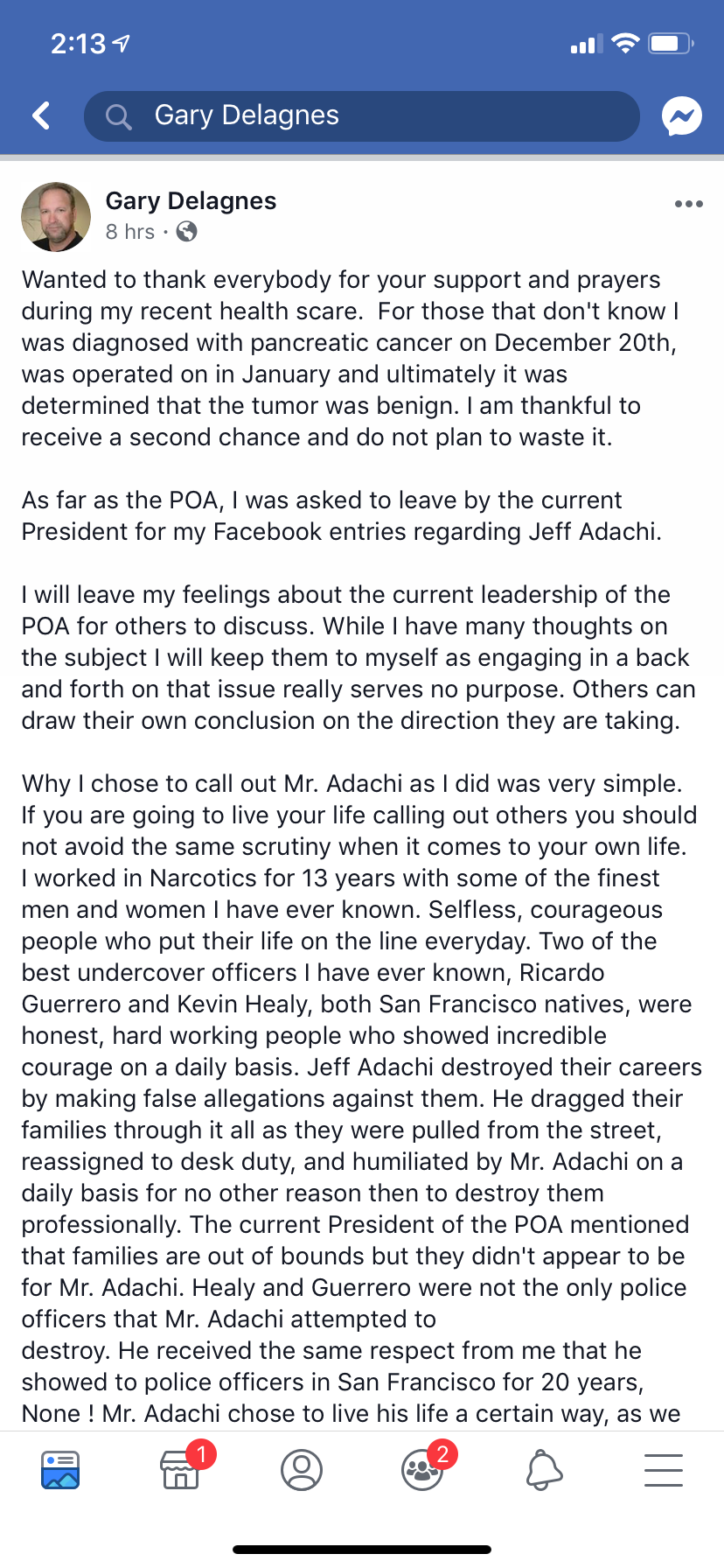Open Gary Delagnes profile picture
The height and width of the screenshot is (1568, 724).
coord(56,217)
